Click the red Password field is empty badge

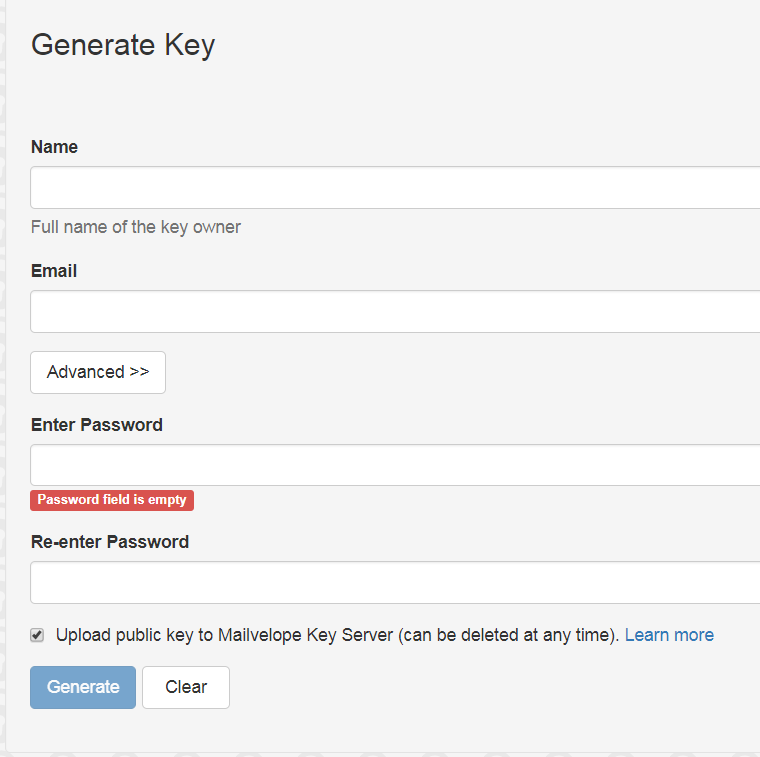point(112,500)
